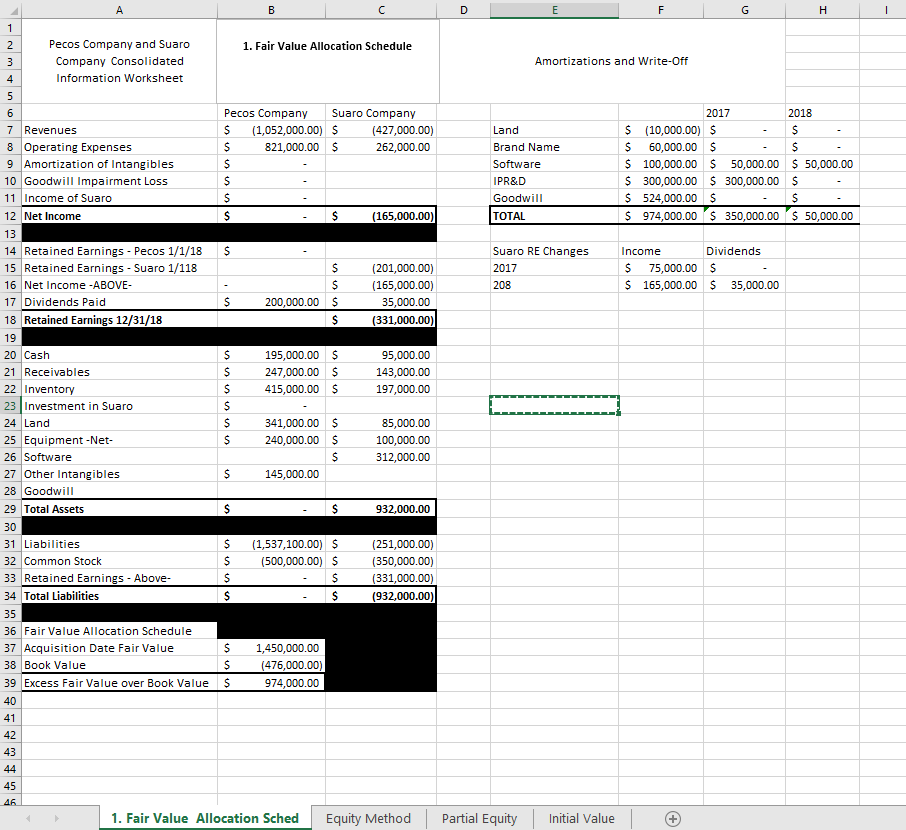906x830 pixels.
Task: Go to previous sheet tab arrow
Action: tap(28, 818)
